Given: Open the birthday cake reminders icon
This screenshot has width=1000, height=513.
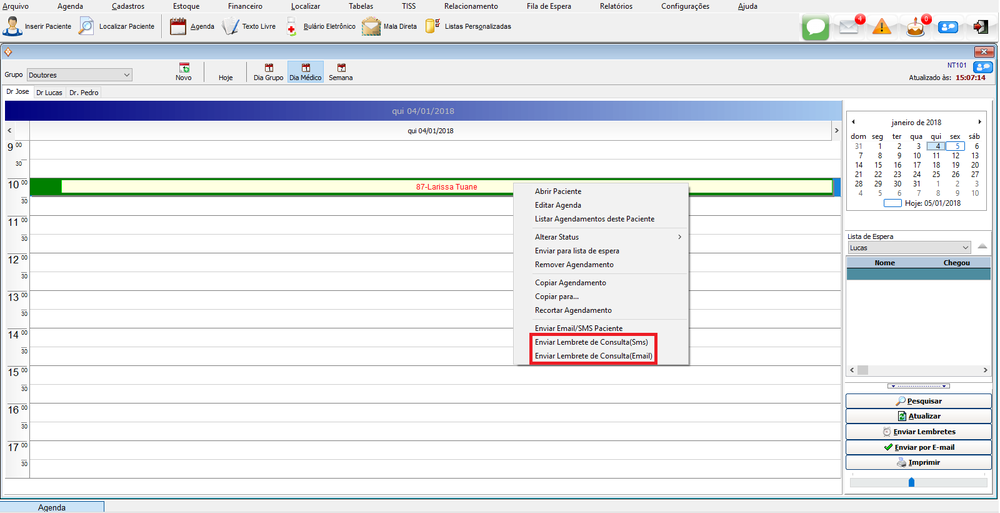Looking at the screenshot, I should (914, 27).
